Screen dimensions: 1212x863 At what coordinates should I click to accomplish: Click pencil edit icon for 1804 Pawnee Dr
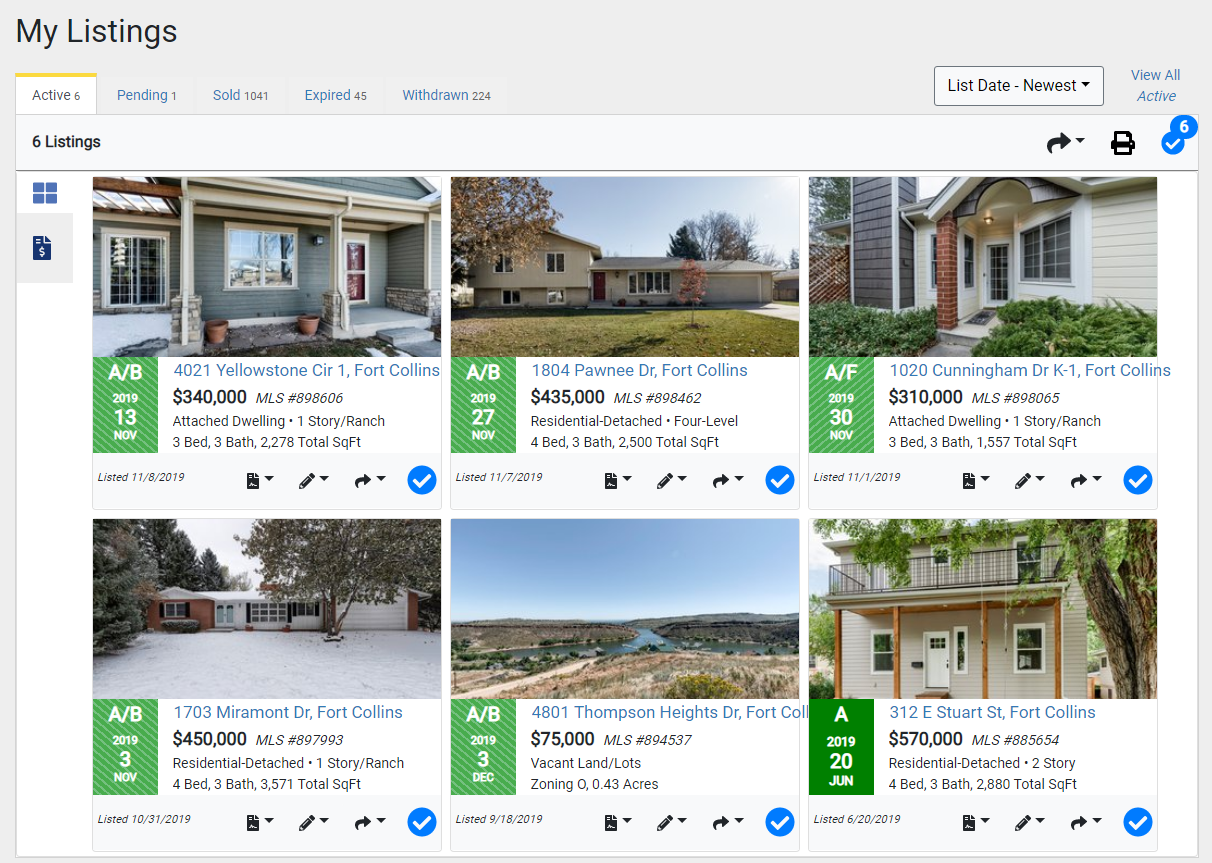[670, 480]
